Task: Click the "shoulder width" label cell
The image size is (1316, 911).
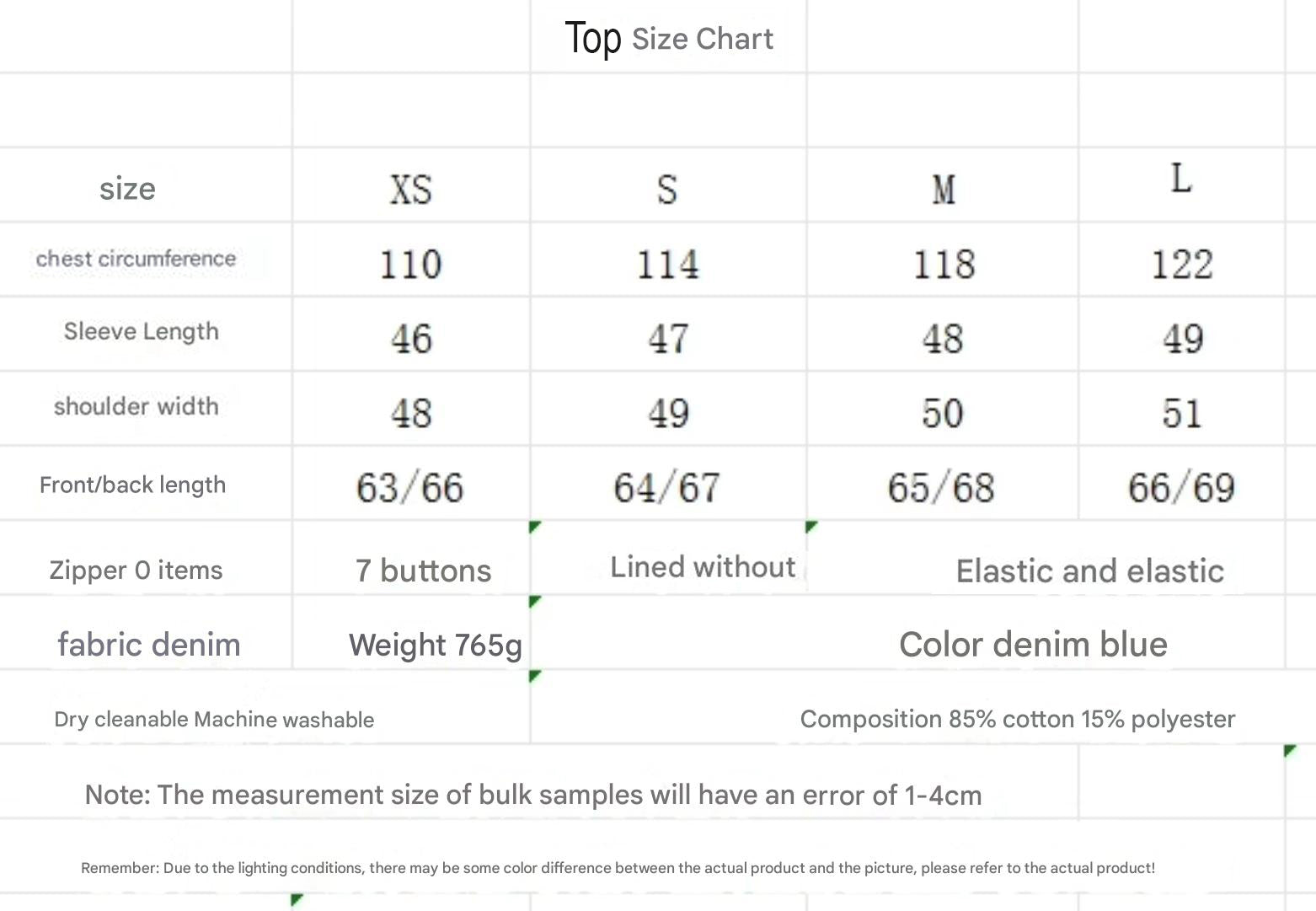Action: pyautogui.click(x=136, y=406)
